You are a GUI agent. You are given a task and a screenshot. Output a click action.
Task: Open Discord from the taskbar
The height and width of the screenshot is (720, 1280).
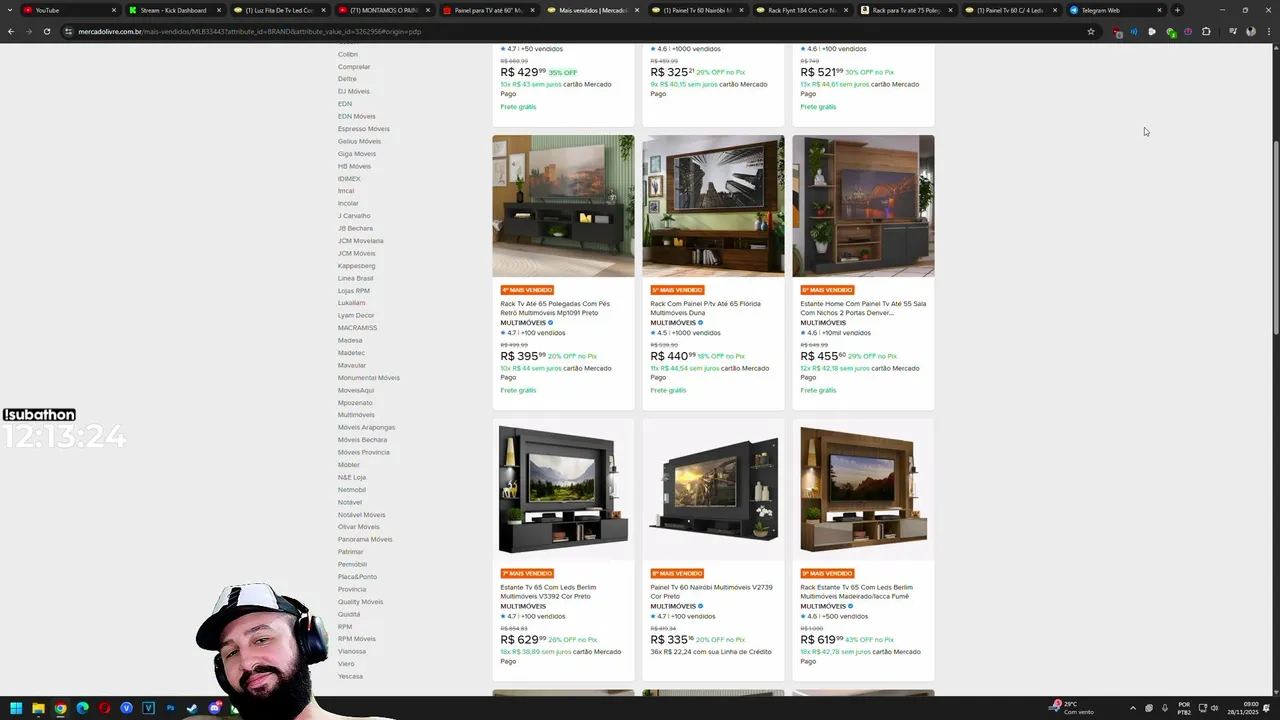pos(214,708)
